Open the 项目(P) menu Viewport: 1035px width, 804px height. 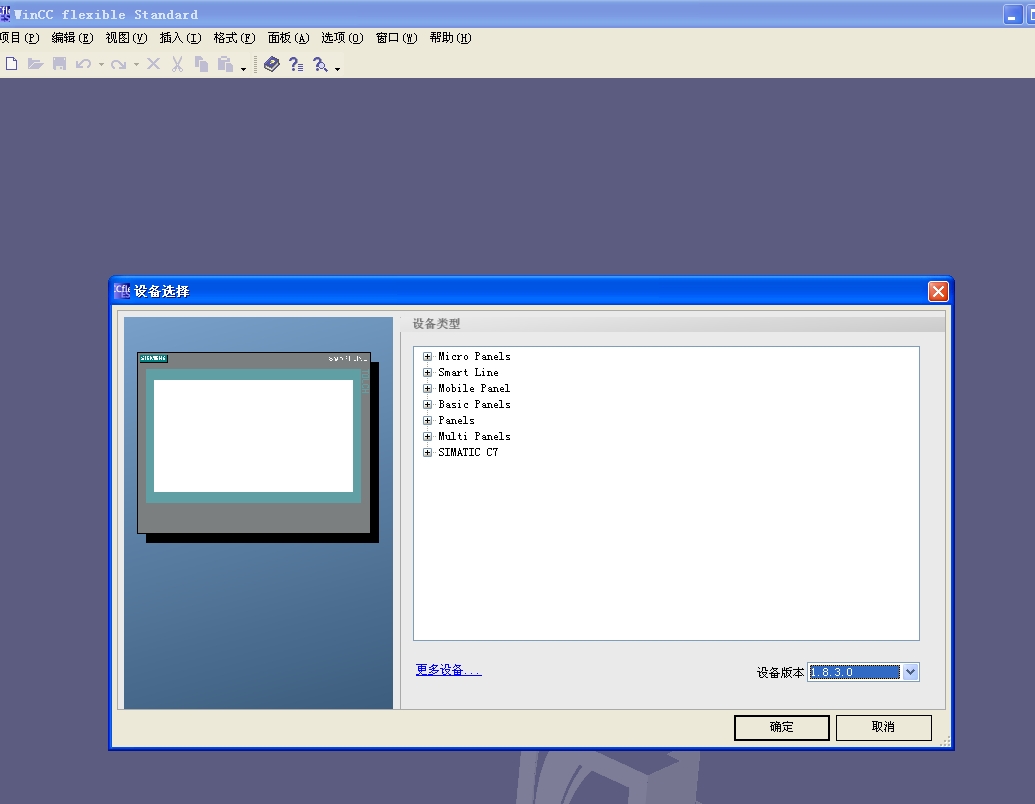point(20,38)
